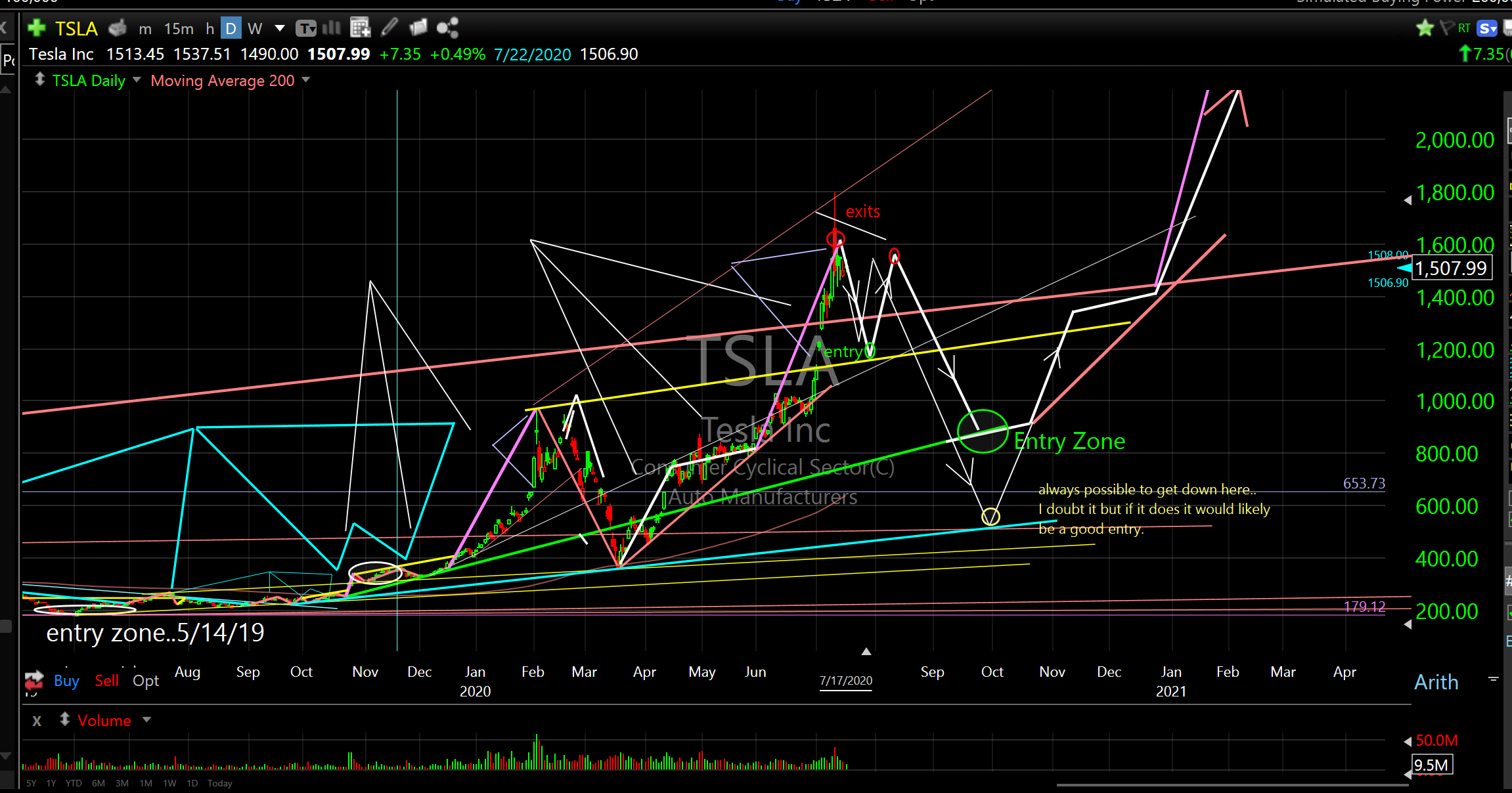Select the Weekly W timeframe
Screen dimensions: 1512x793
pos(255,29)
